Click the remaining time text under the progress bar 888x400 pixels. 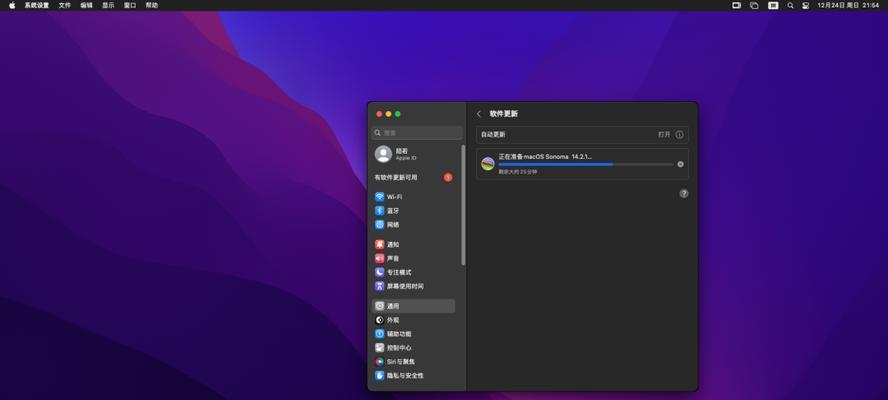tap(518, 172)
